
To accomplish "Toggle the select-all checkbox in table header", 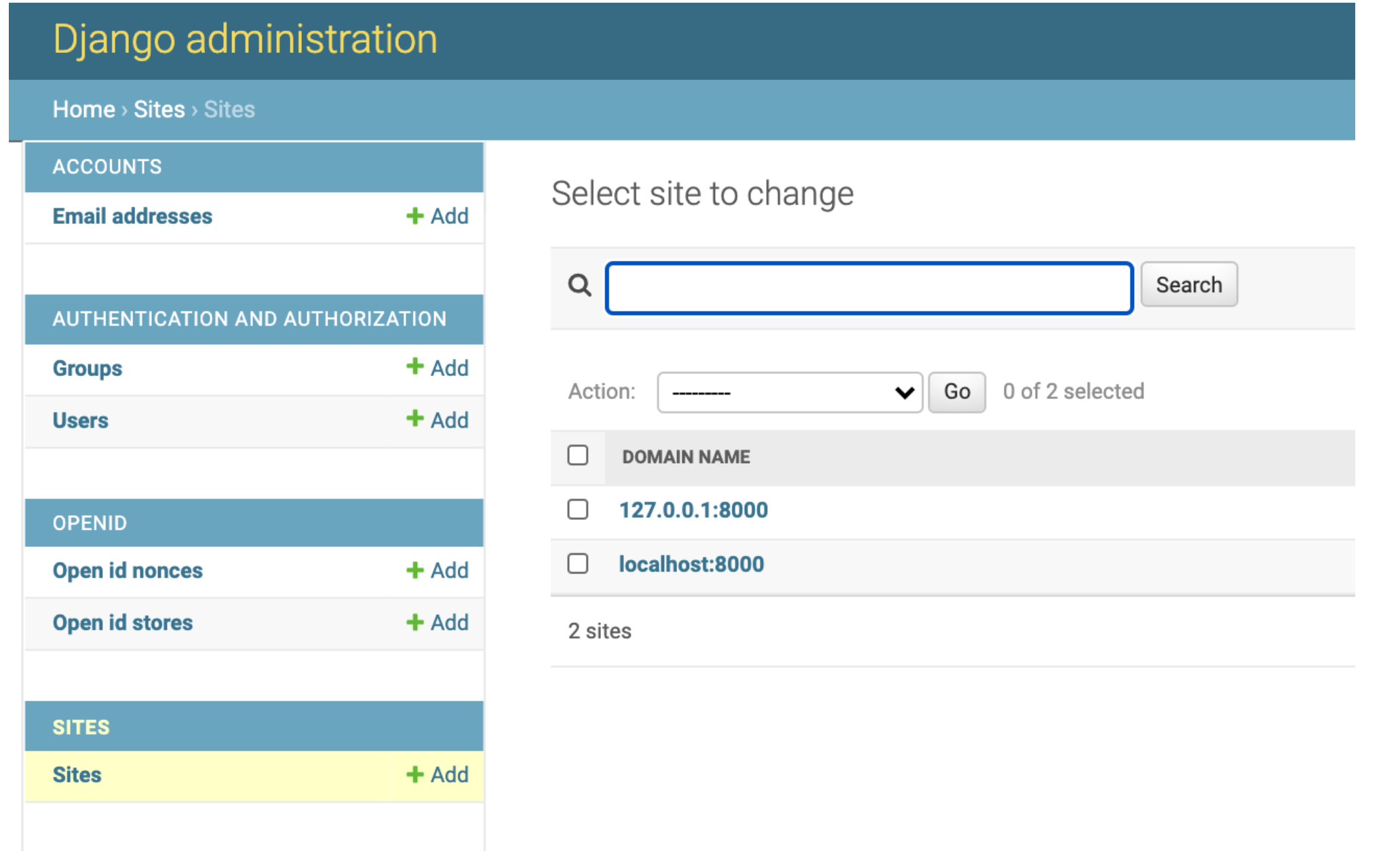I will pos(578,455).
